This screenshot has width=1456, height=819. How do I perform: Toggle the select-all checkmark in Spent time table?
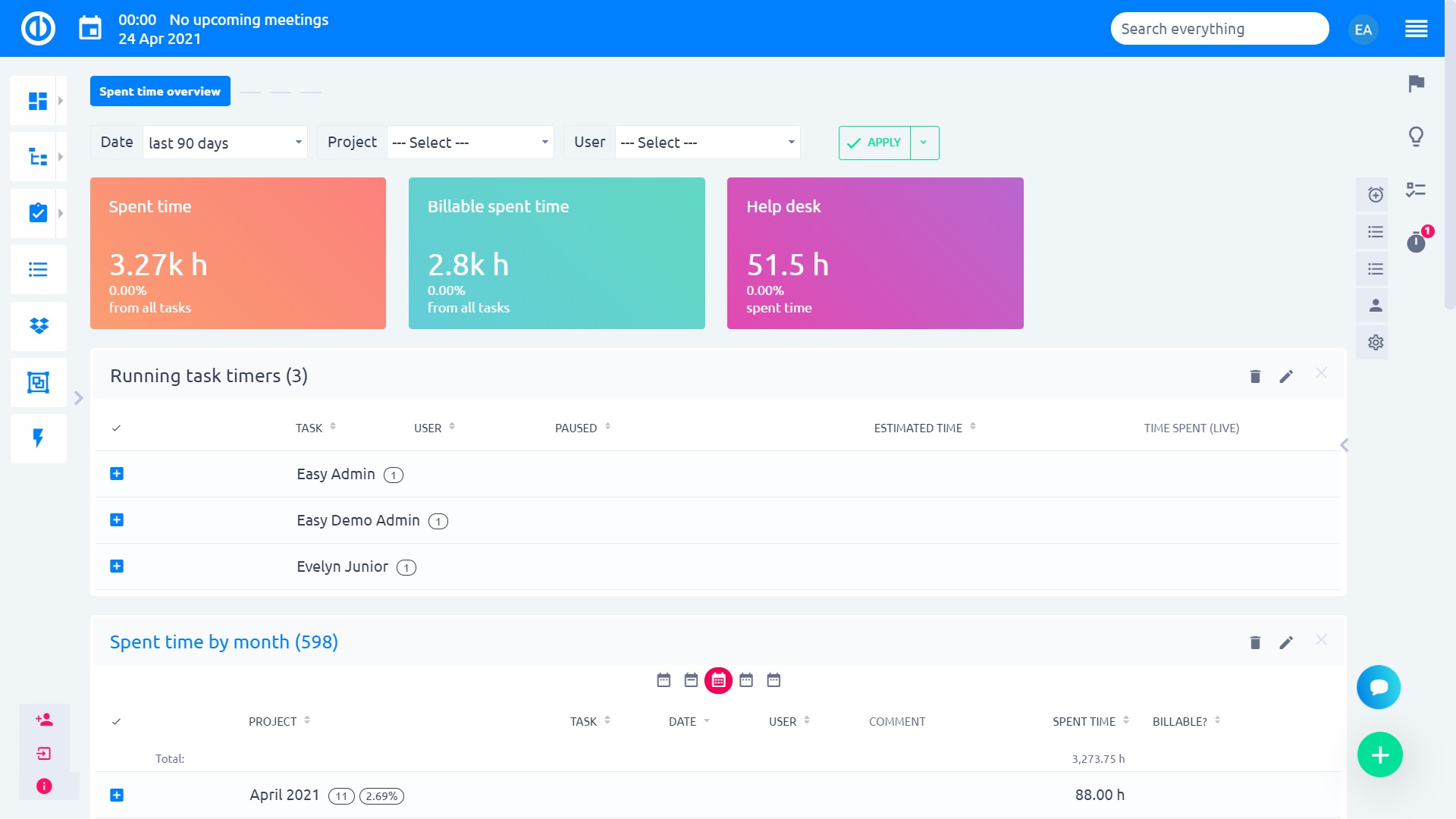tap(117, 721)
